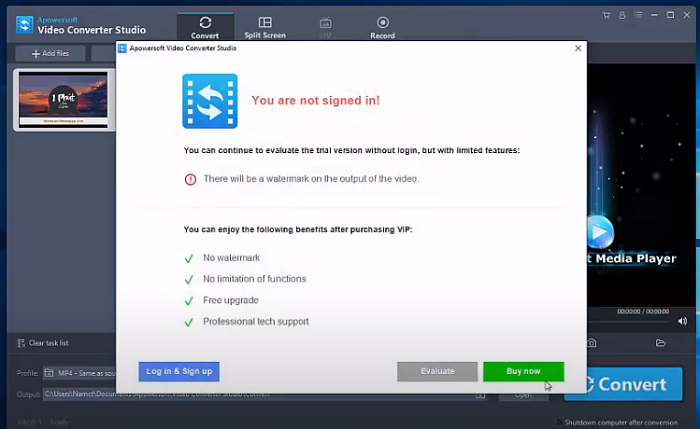This screenshot has width=700, height=429.
Task: Click the preview seek bar
Action: (628, 321)
